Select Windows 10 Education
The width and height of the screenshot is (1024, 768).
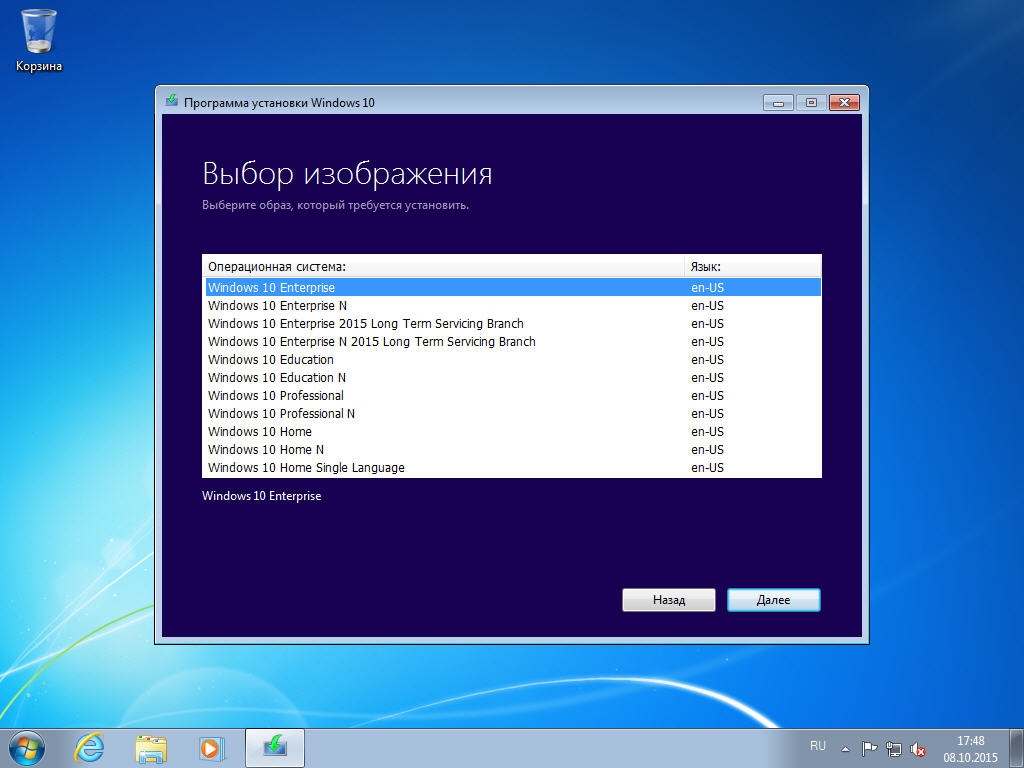point(513,359)
